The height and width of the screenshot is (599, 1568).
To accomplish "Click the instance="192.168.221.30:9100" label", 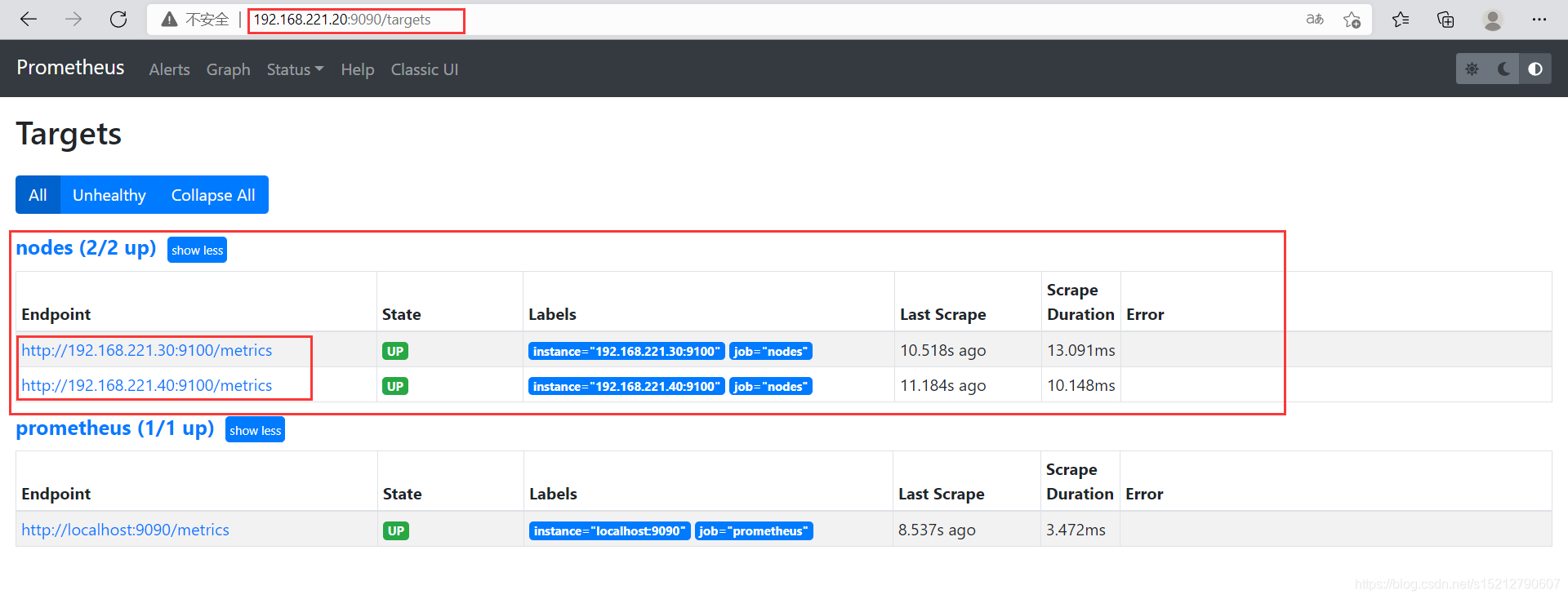I will [x=626, y=352].
